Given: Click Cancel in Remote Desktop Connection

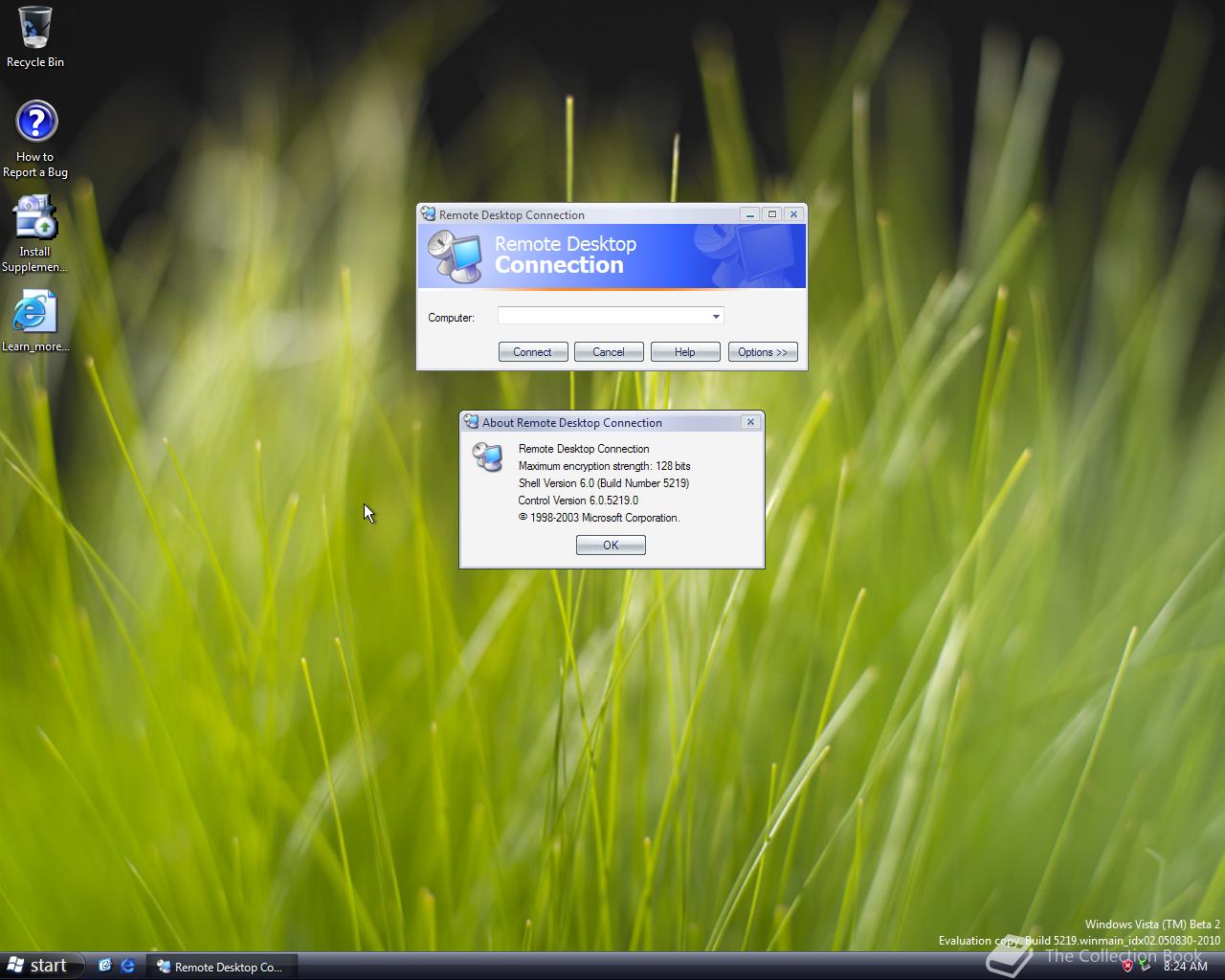Looking at the screenshot, I should pyautogui.click(x=609, y=352).
